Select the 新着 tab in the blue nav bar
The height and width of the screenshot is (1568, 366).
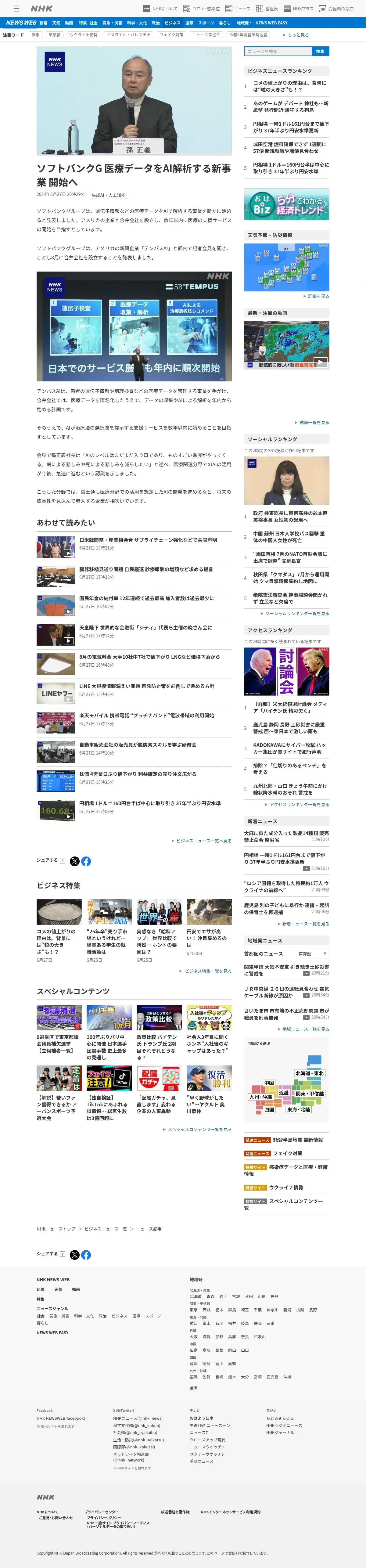pyautogui.click(x=43, y=23)
